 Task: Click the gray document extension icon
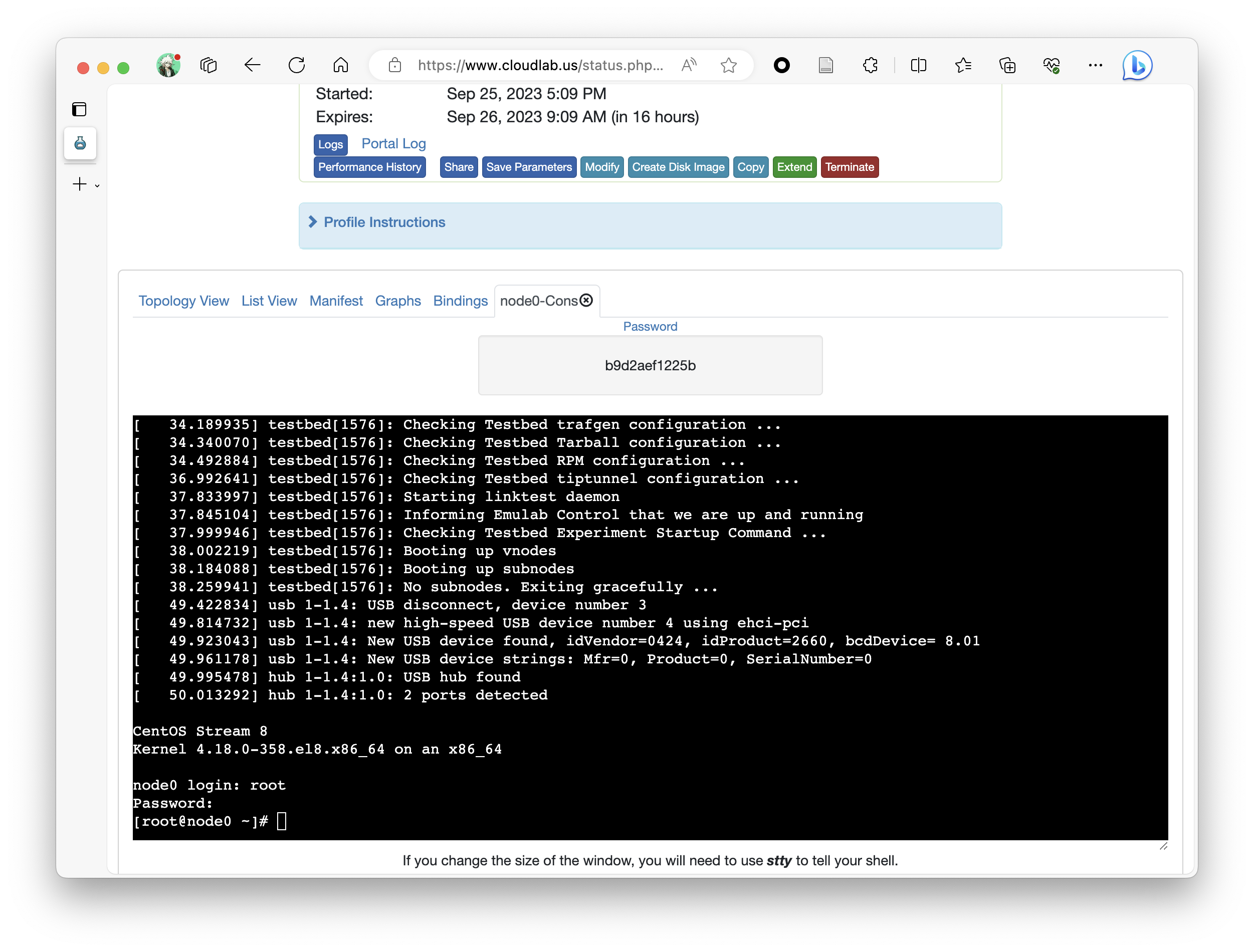[x=826, y=66]
